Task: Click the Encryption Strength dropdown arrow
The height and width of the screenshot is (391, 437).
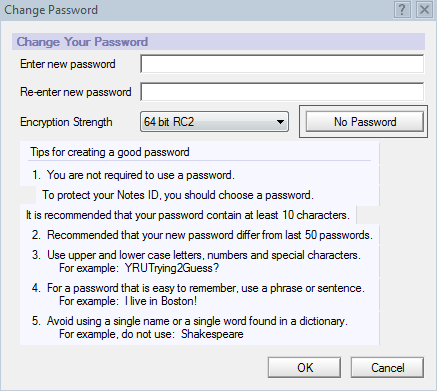Action: 281,122
